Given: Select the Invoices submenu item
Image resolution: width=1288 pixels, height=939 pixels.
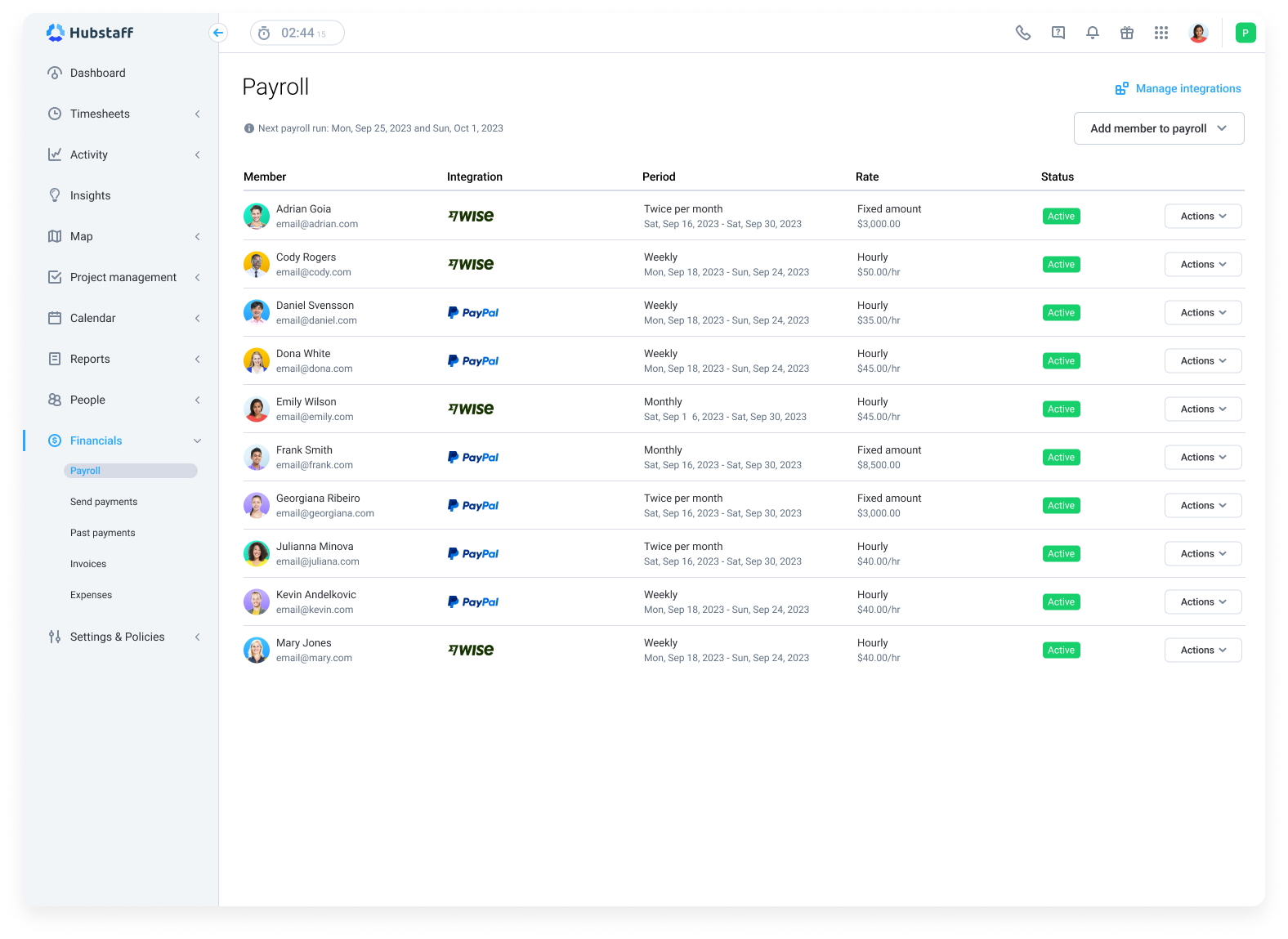Looking at the screenshot, I should point(88,564).
